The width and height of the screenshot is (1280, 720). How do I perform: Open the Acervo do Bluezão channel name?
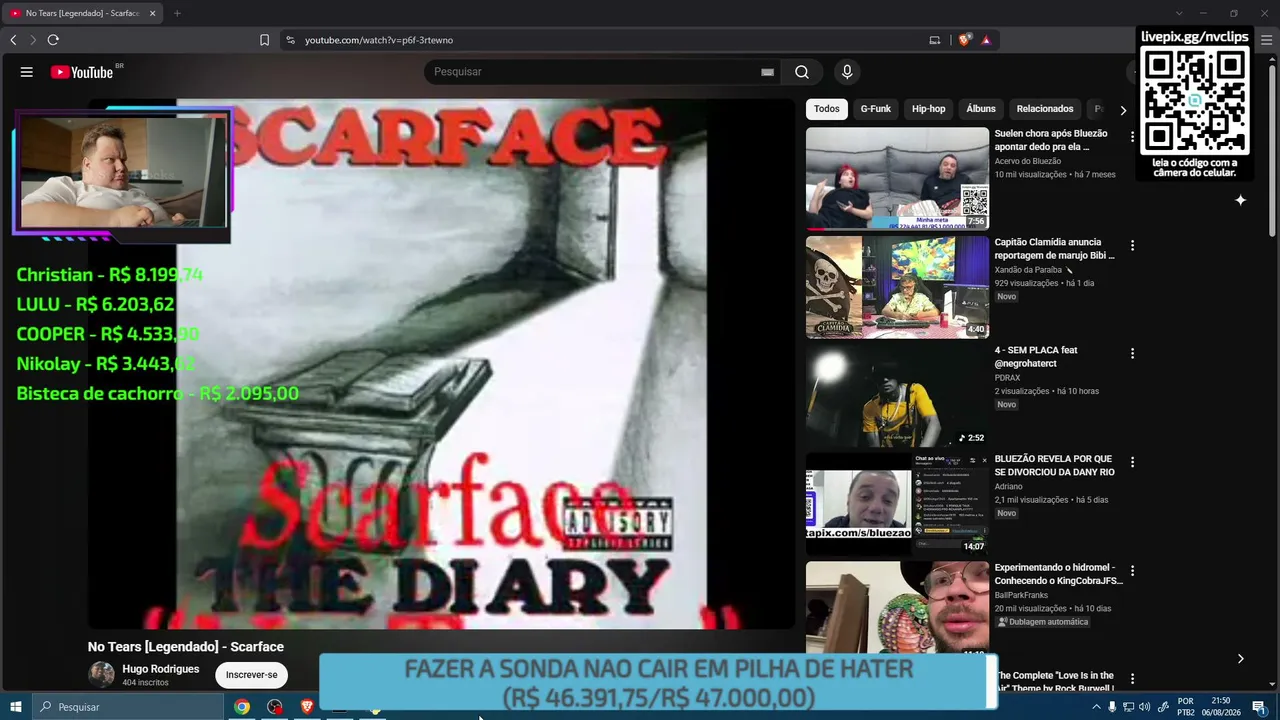(x=1028, y=161)
